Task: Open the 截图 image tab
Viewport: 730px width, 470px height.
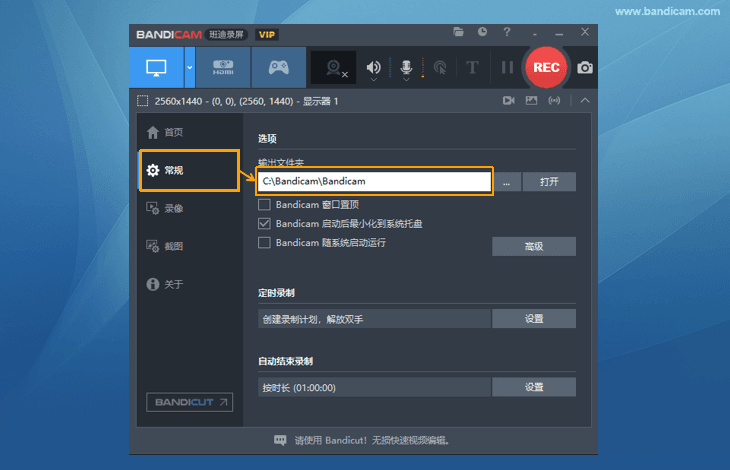Action: point(189,246)
